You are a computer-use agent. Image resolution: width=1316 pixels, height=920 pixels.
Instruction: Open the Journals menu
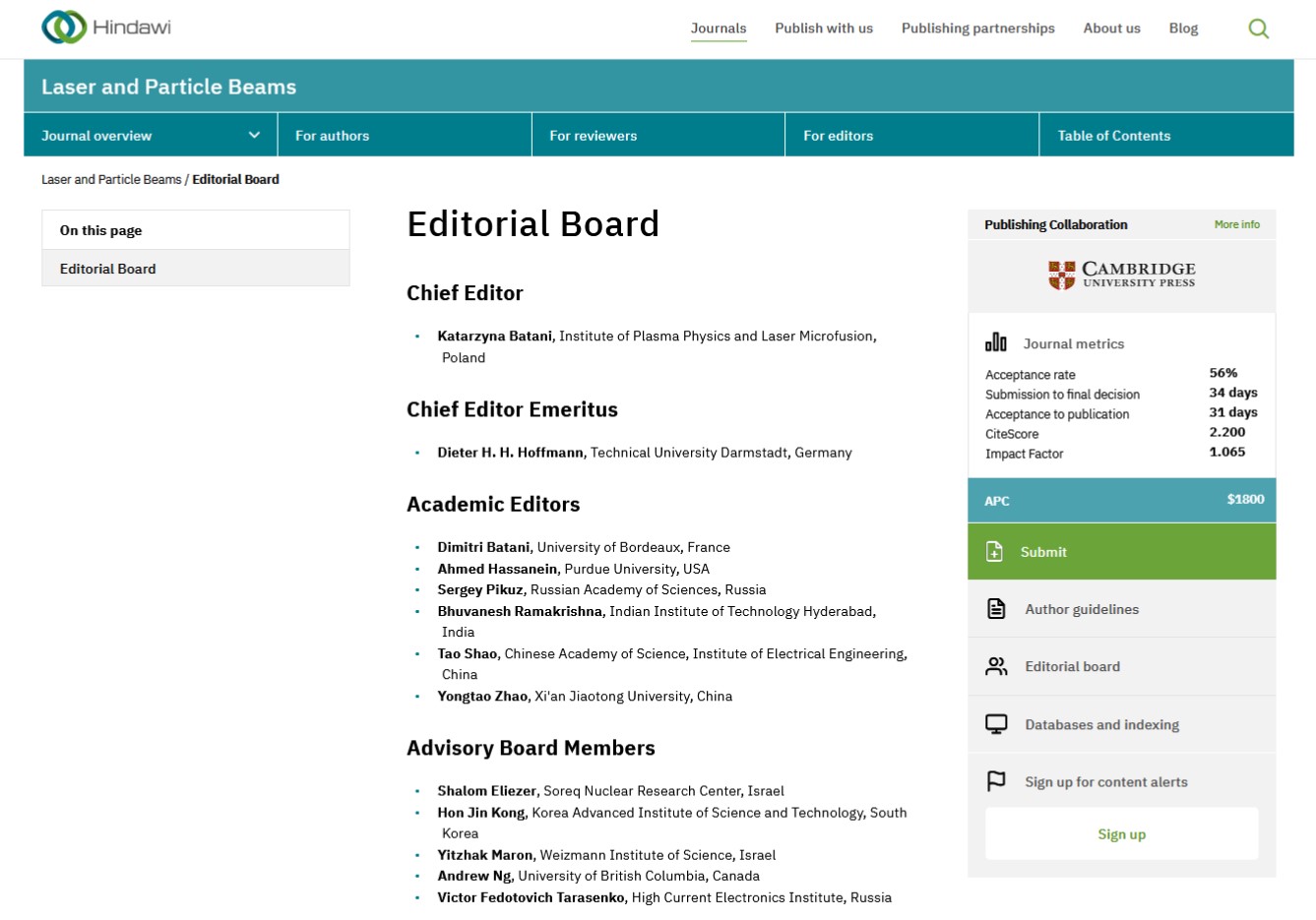pos(719,29)
